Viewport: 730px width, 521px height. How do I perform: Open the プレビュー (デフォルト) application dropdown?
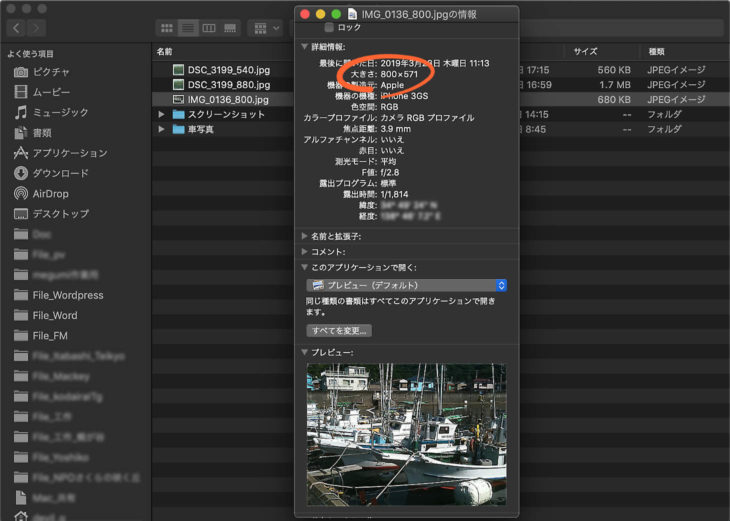tap(406, 285)
